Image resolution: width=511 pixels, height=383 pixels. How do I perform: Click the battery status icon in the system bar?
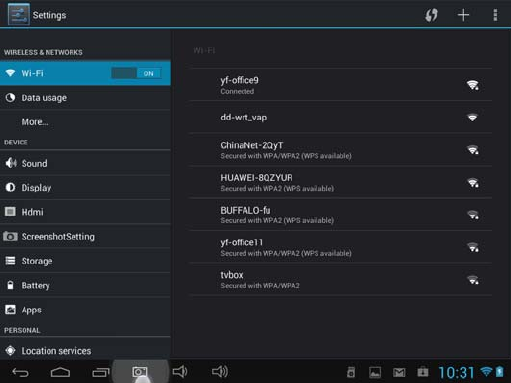pyautogui.click(x=500, y=372)
